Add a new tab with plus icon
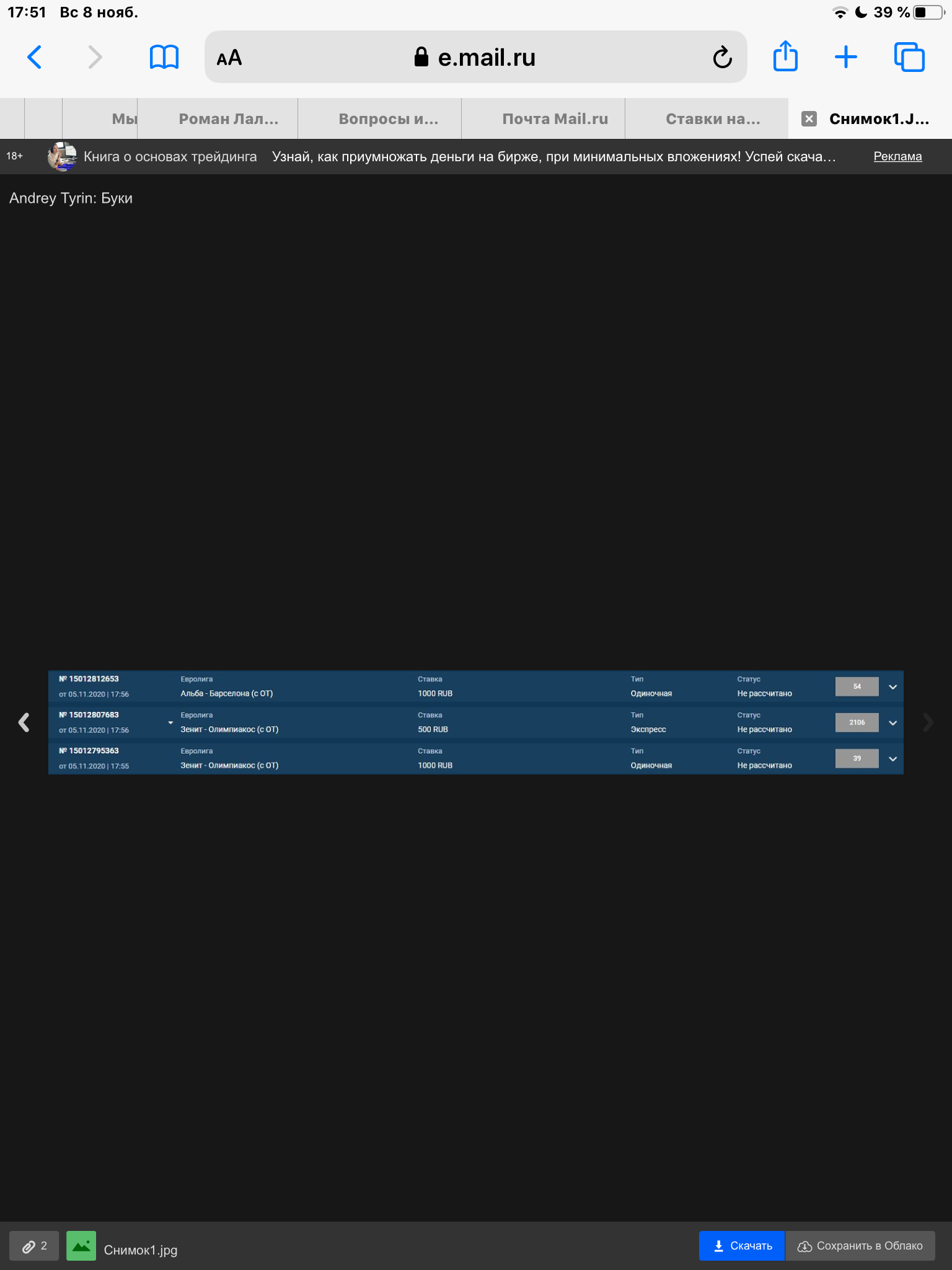The height and width of the screenshot is (1270, 952). point(845,57)
